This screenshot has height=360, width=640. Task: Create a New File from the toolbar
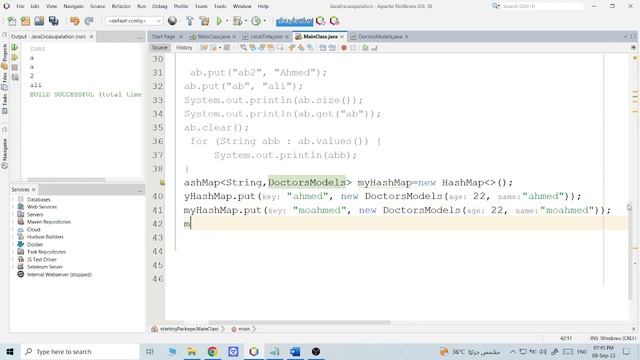click(x=12, y=21)
